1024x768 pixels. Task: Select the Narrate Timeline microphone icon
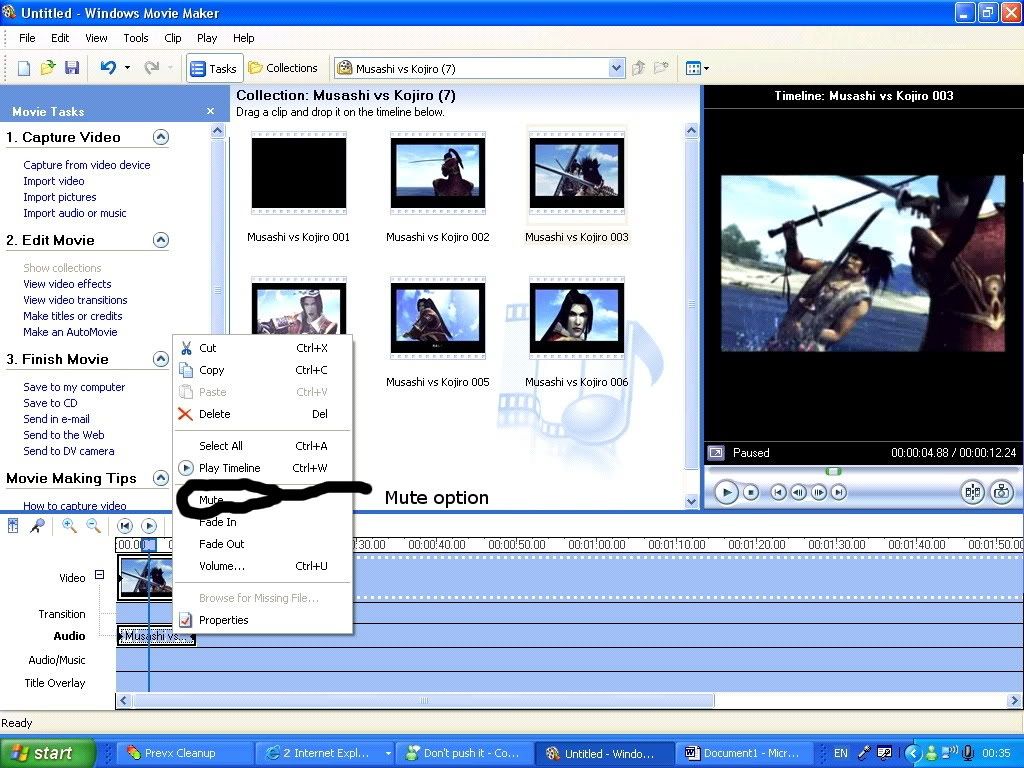(x=36, y=525)
